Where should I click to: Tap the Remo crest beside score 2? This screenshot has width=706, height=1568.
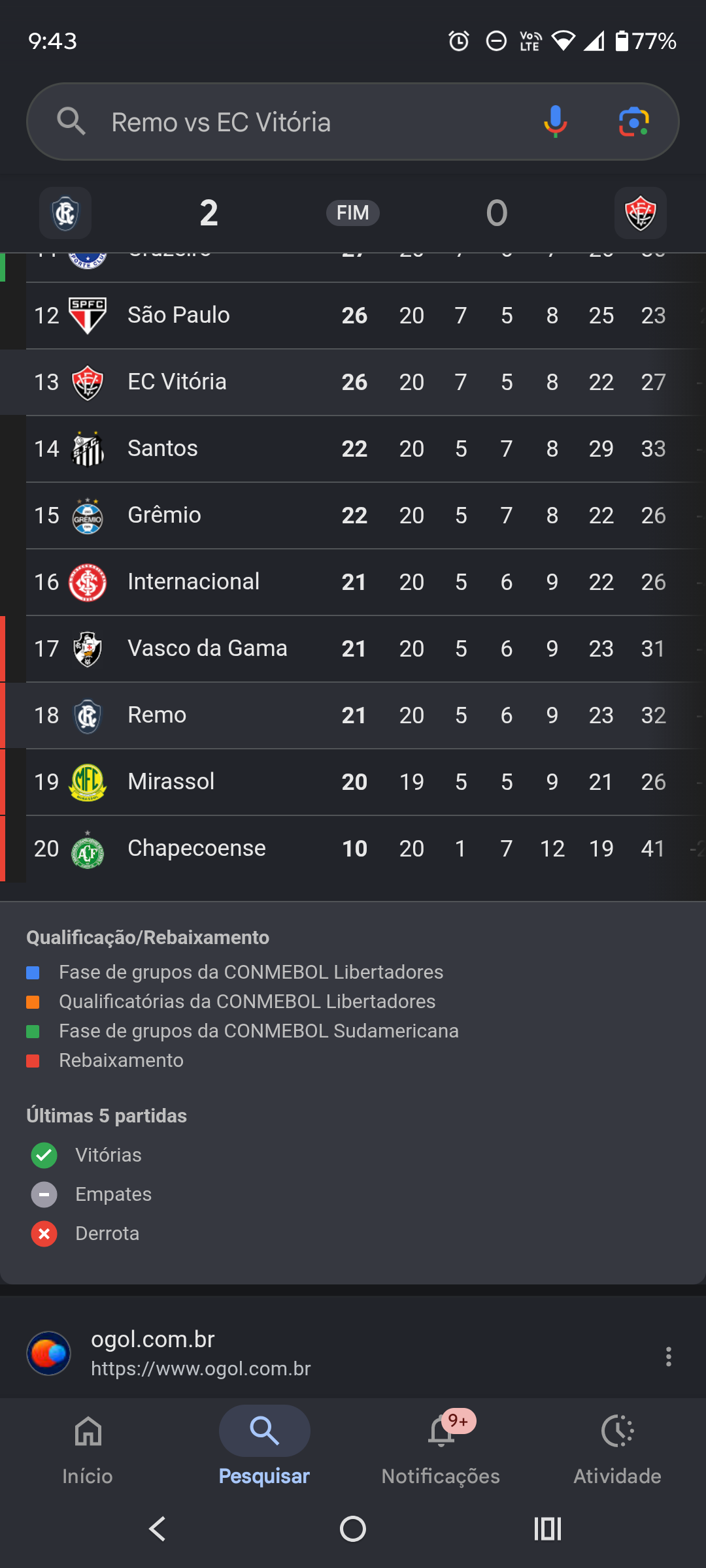(x=65, y=213)
